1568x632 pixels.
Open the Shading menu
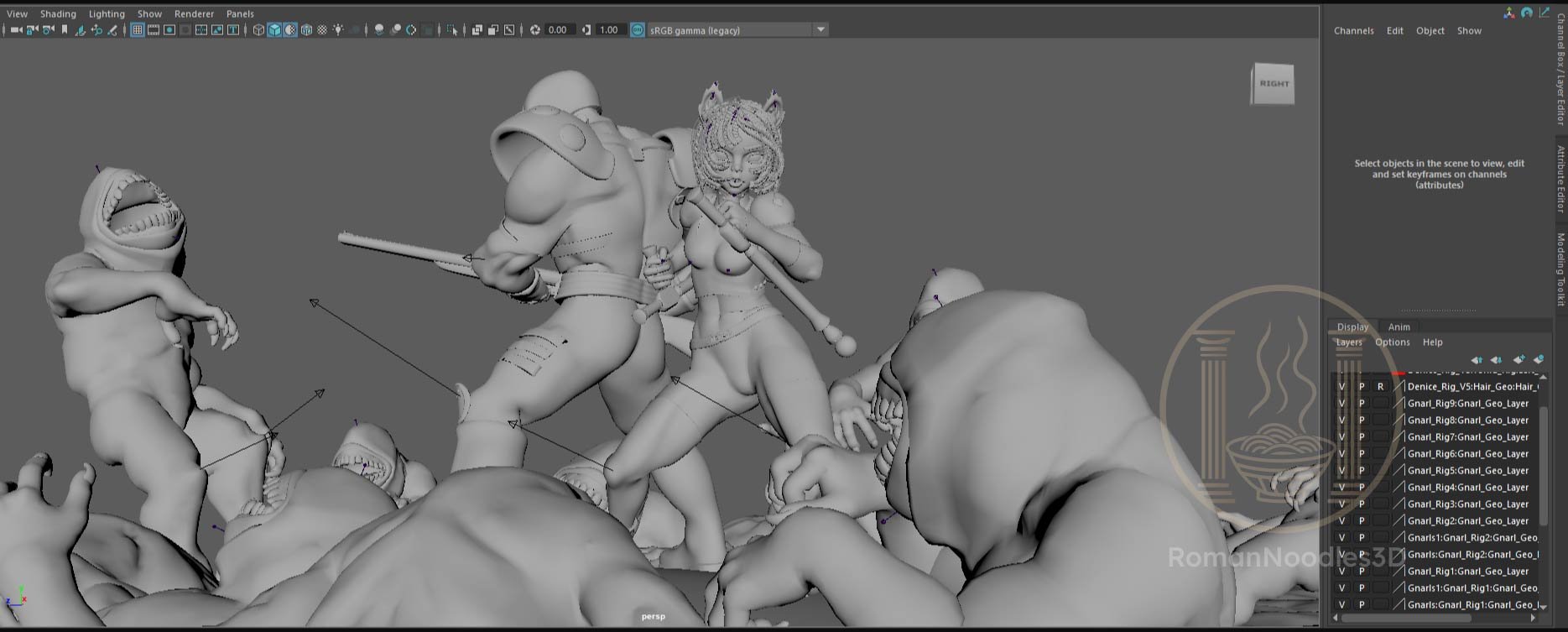tap(58, 13)
